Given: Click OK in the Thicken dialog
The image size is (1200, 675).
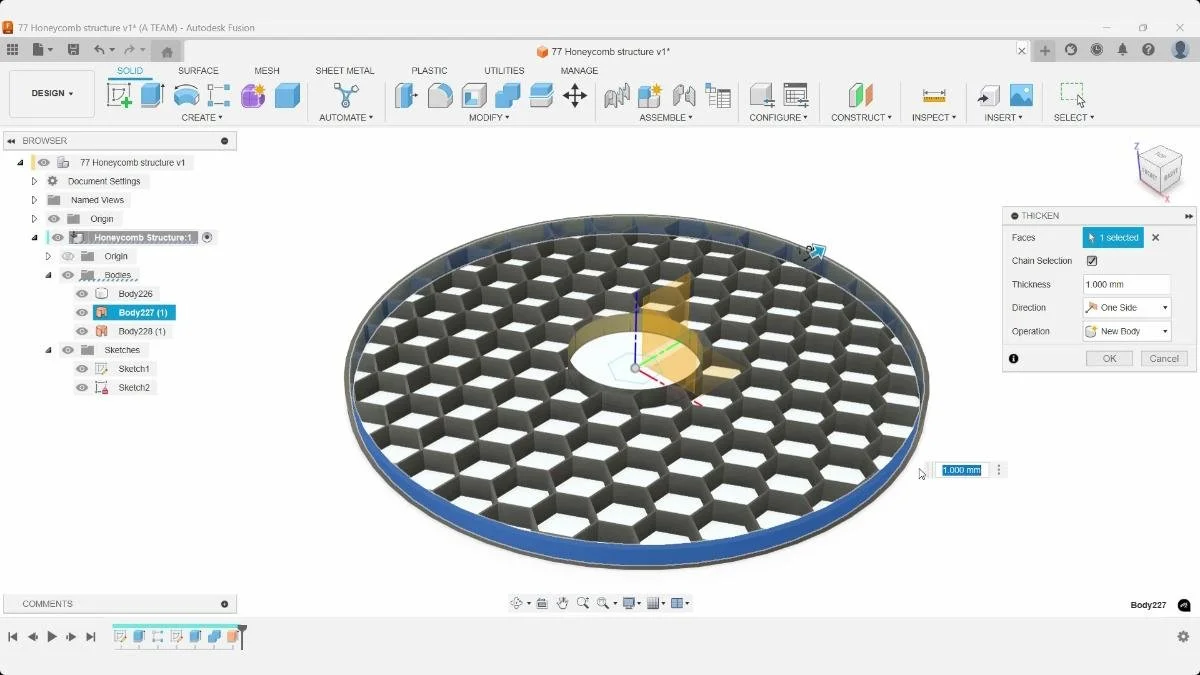Looking at the screenshot, I should point(1110,358).
